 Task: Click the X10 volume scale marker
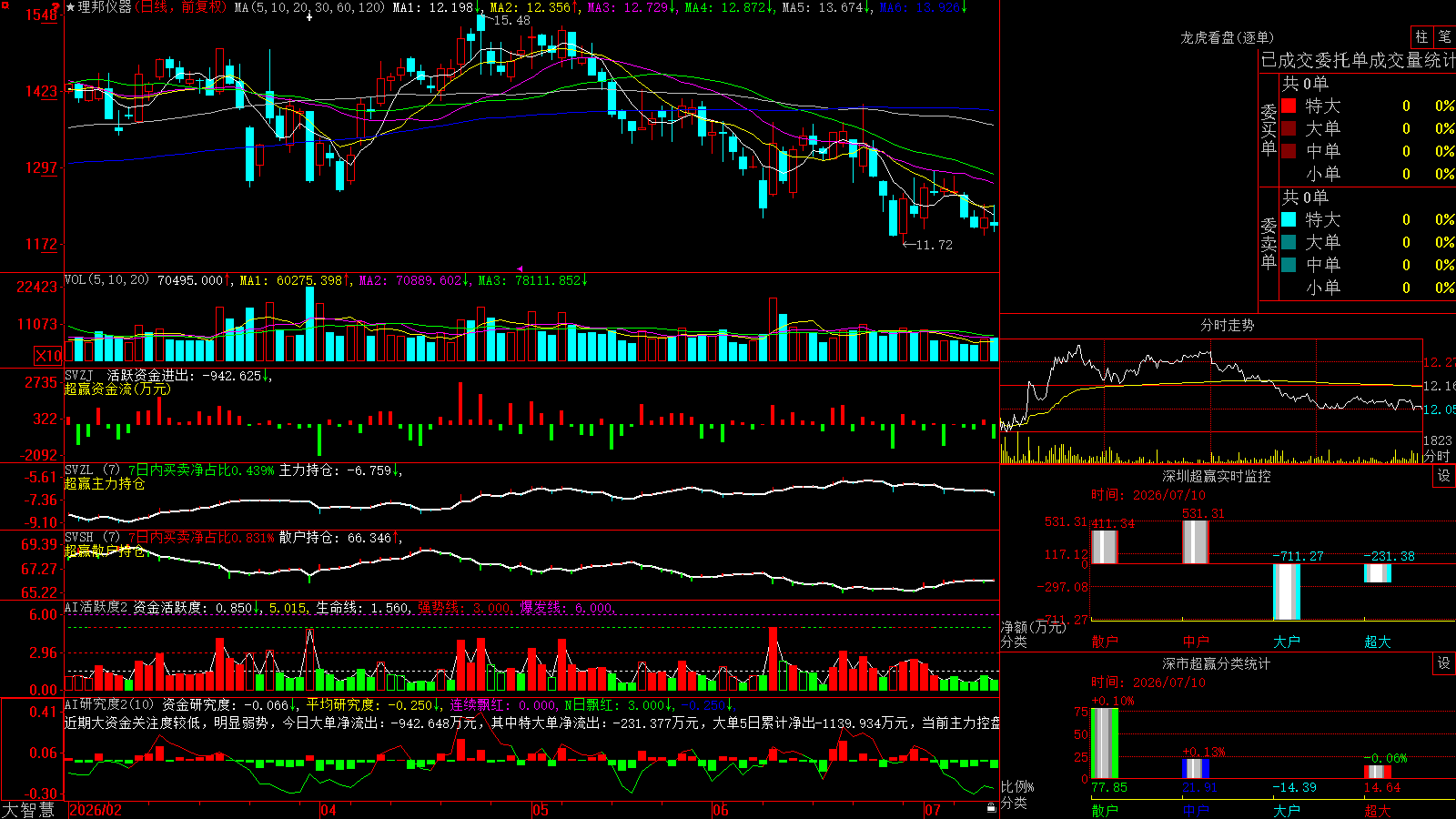click(48, 356)
